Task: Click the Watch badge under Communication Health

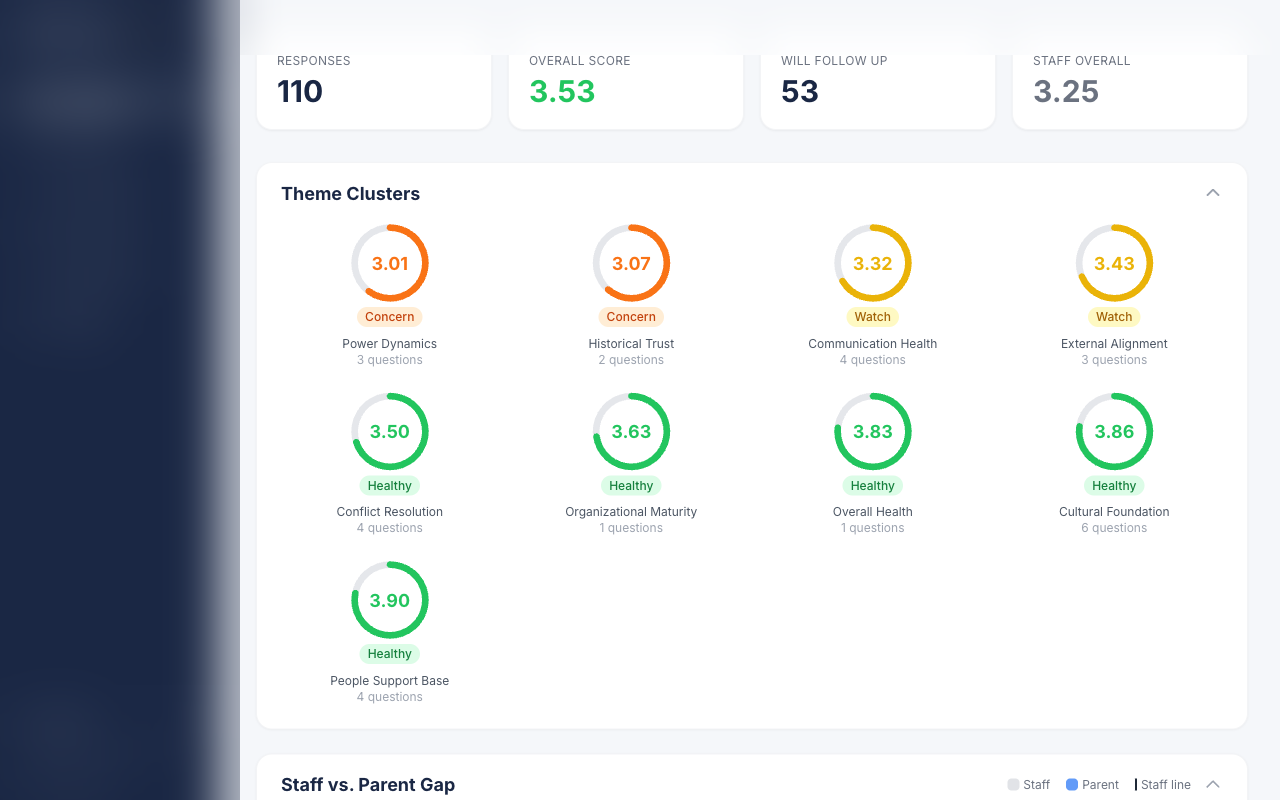Action: coord(872,316)
